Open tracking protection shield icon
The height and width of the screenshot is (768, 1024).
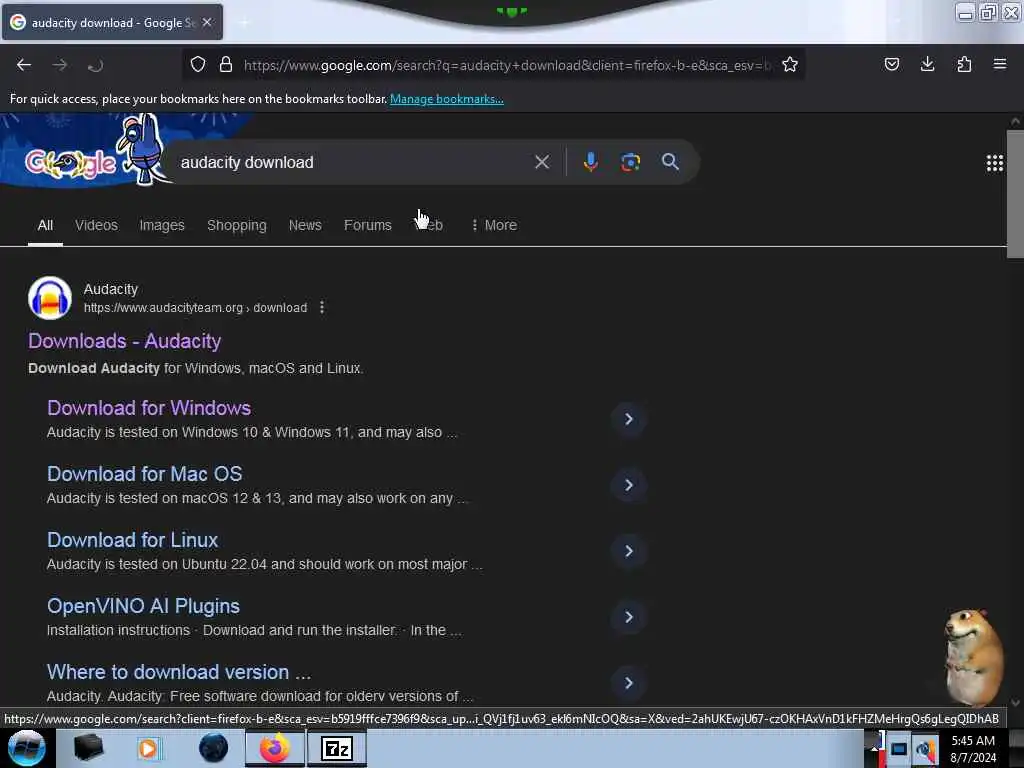point(198,64)
